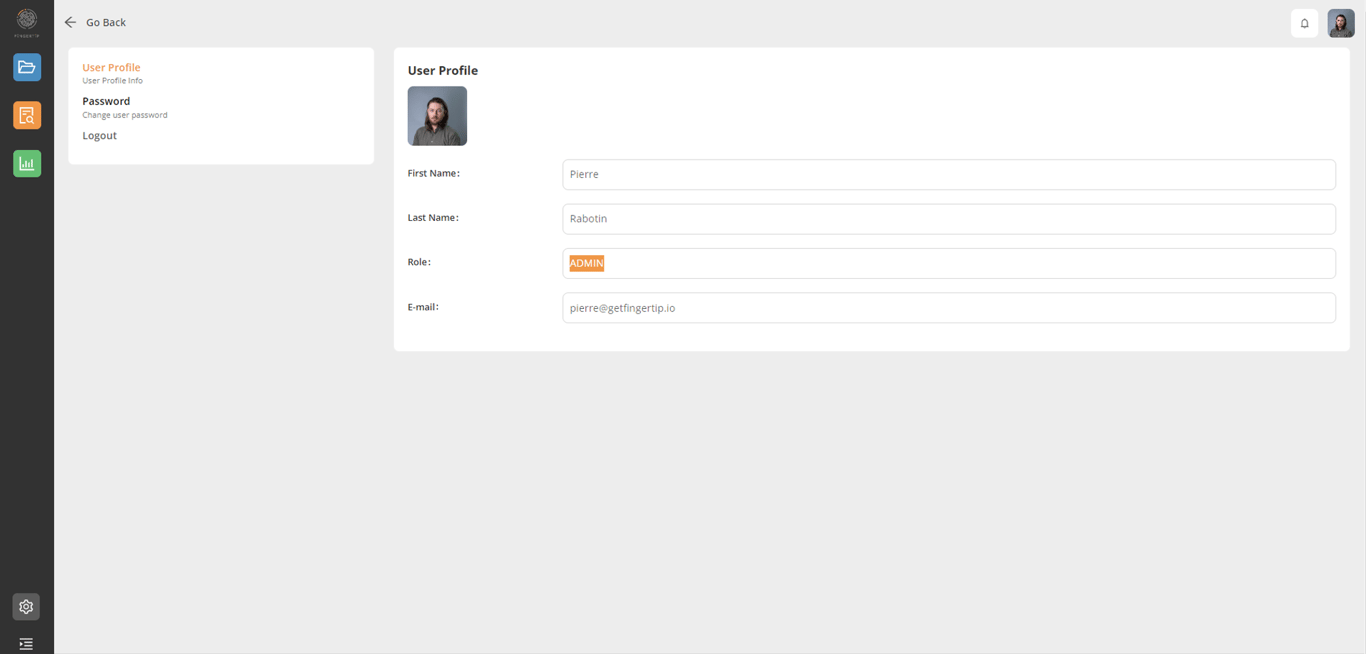Click Logout
This screenshot has height=654, width=1366.
click(99, 136)
